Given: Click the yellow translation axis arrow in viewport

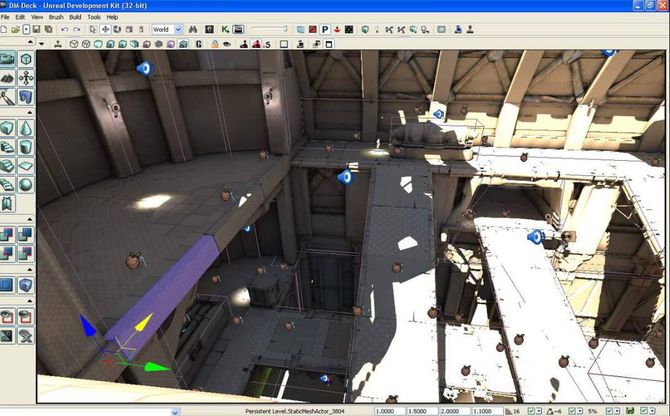Looking at the screenshot, I should (144, 322).
